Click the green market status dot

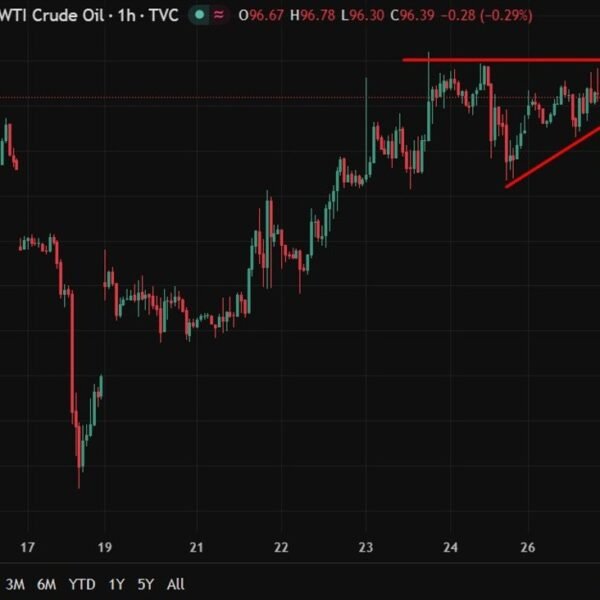201,15
